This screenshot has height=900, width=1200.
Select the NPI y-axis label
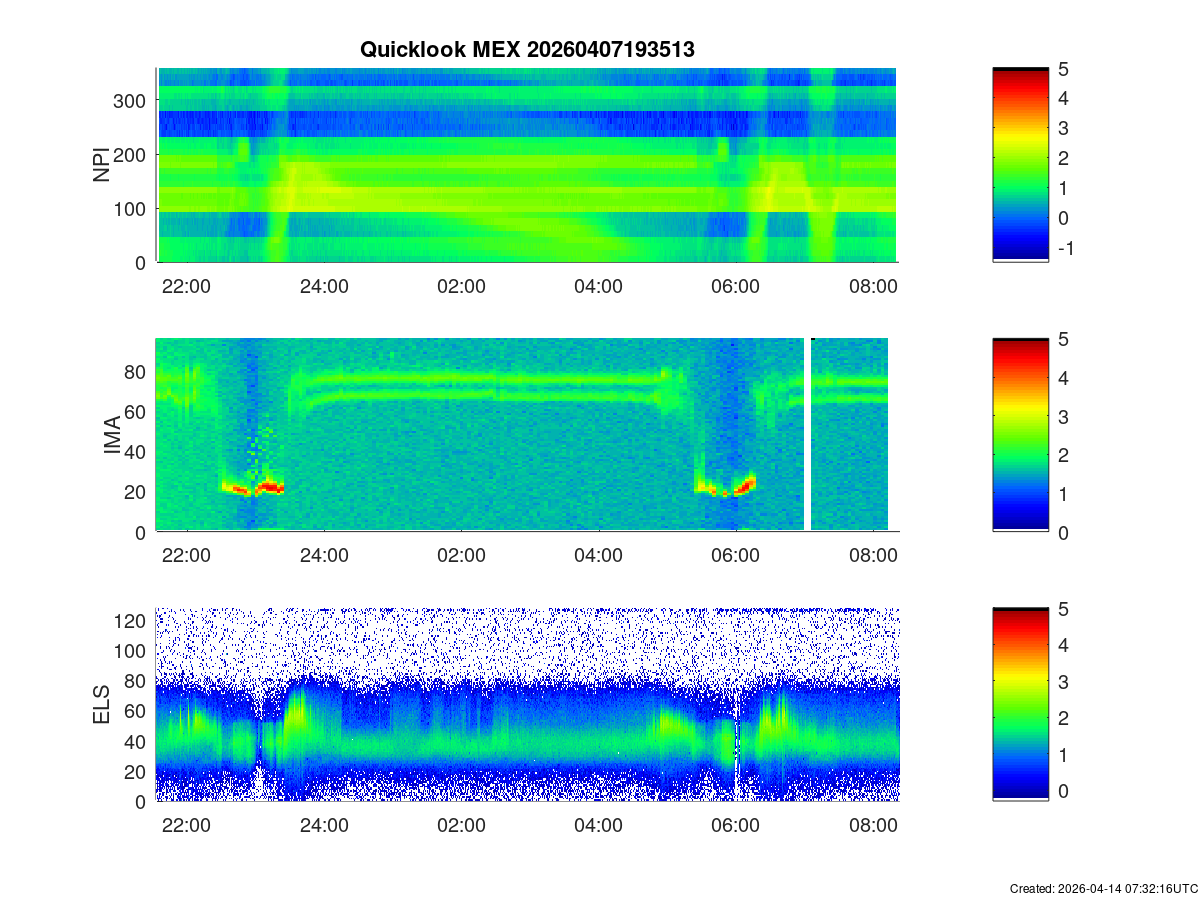[x=102, y=165]
